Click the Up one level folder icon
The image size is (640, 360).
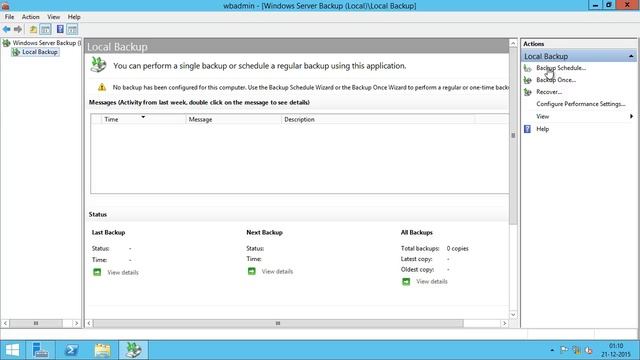(33, 29)
